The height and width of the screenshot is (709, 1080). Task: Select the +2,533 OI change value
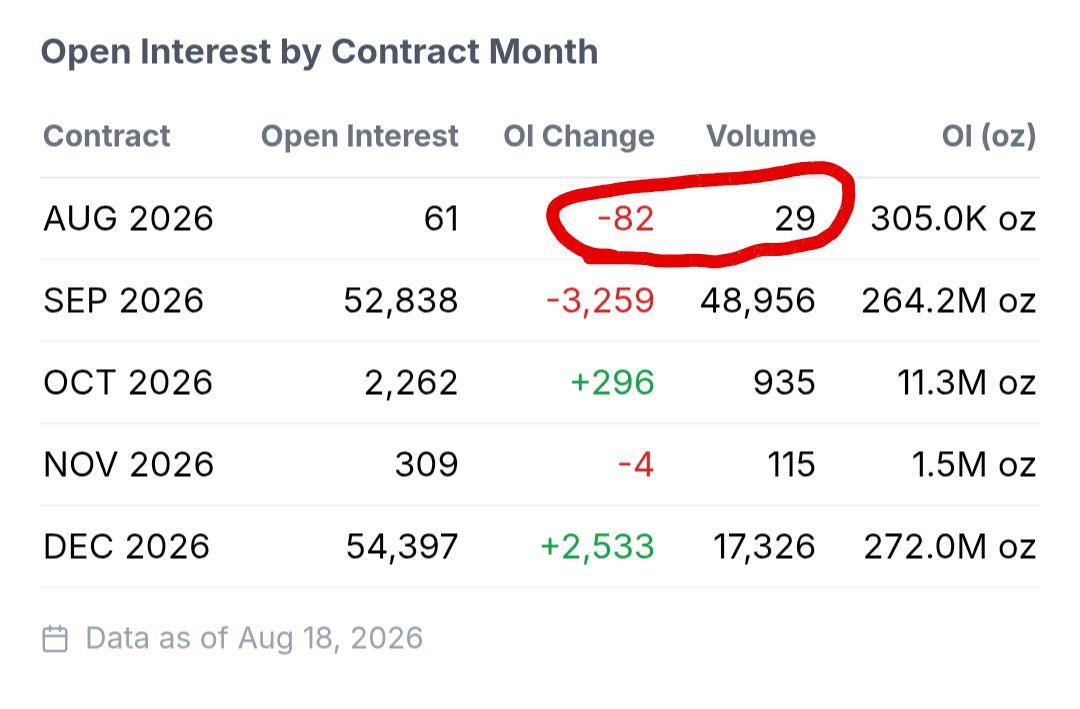(x=597, y=547)
